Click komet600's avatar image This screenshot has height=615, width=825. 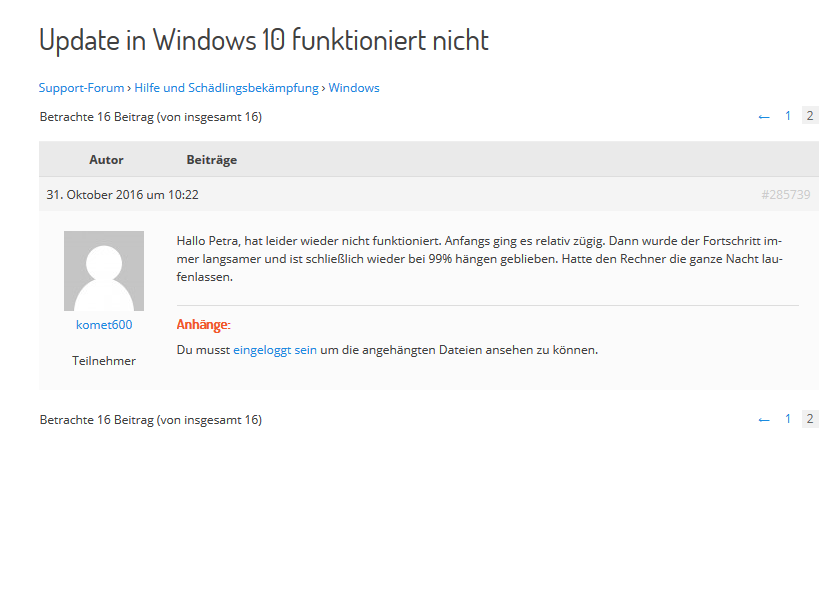104,271
